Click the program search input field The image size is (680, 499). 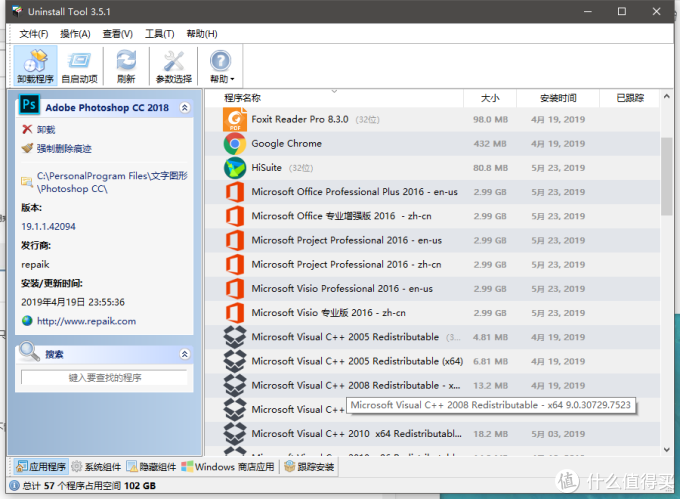point(104,377)
